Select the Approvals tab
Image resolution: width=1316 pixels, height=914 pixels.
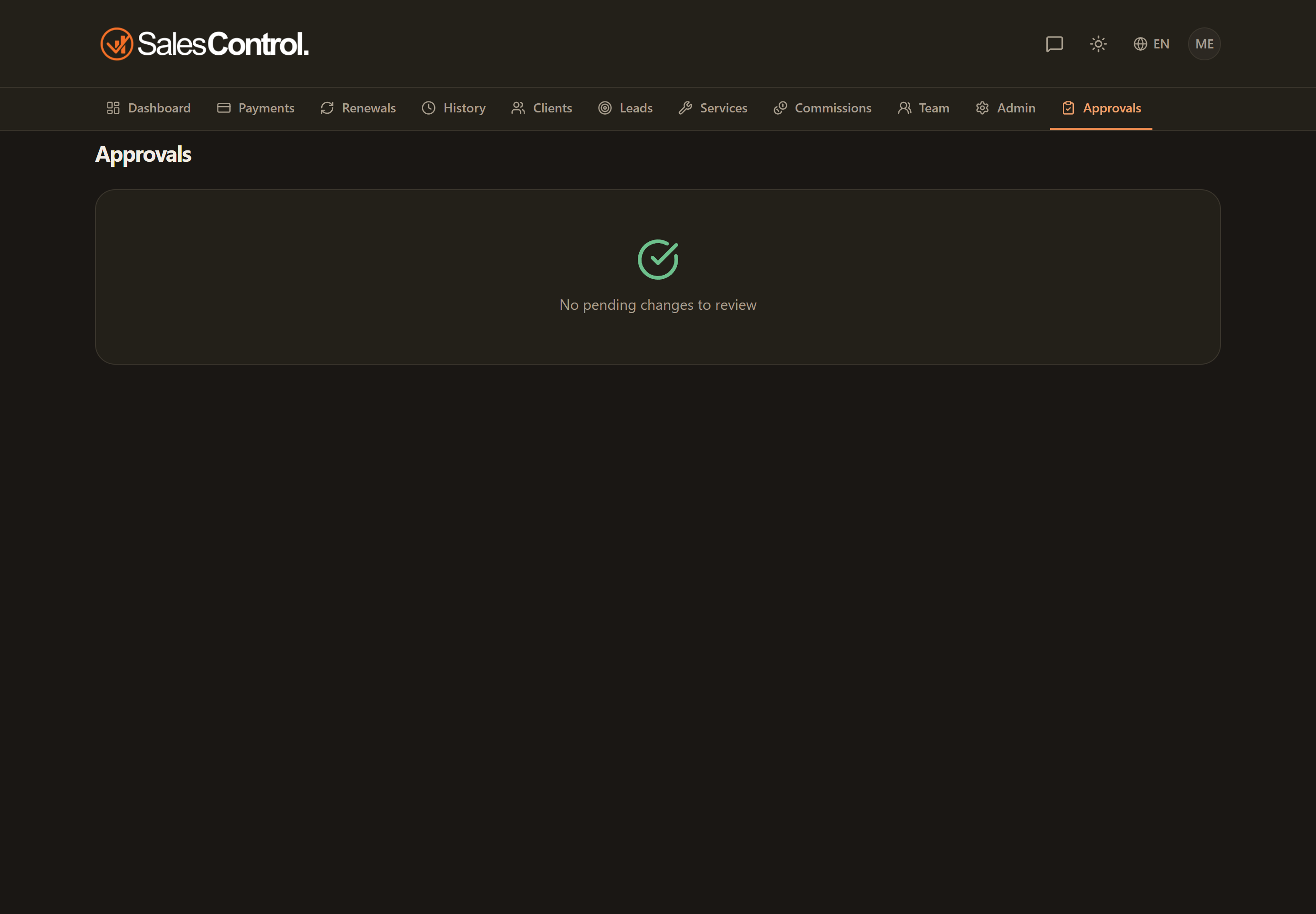point(1101,108)
